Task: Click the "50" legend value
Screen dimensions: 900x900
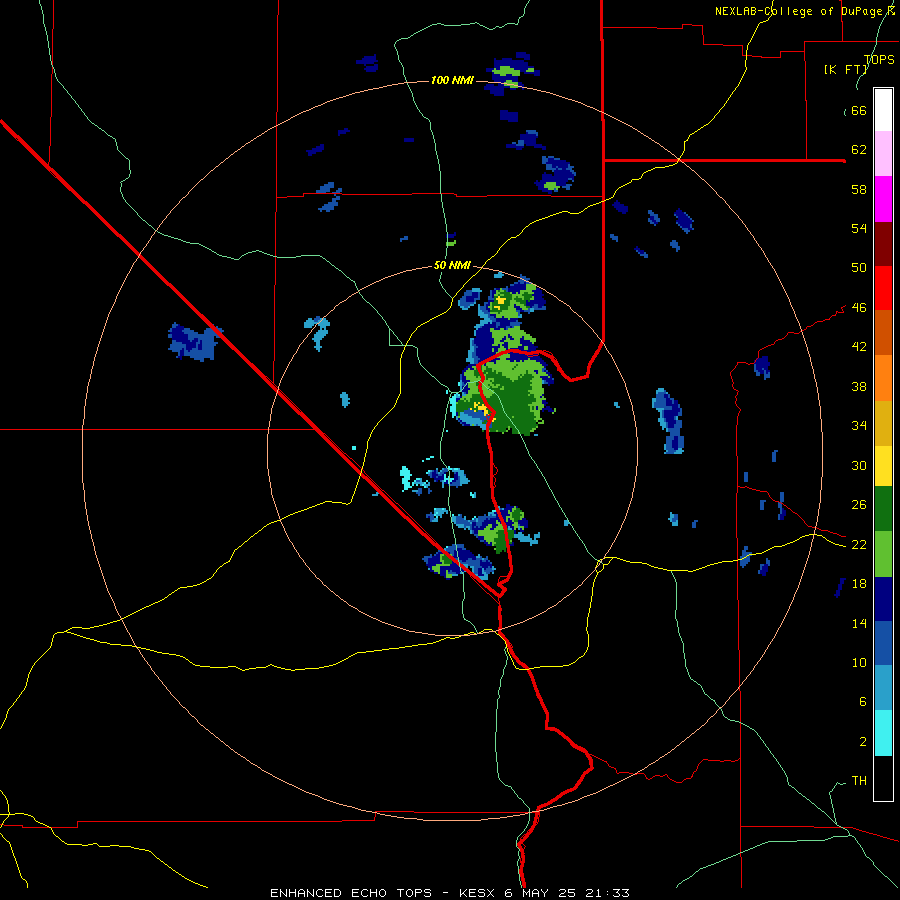Action: click(859, 268)
